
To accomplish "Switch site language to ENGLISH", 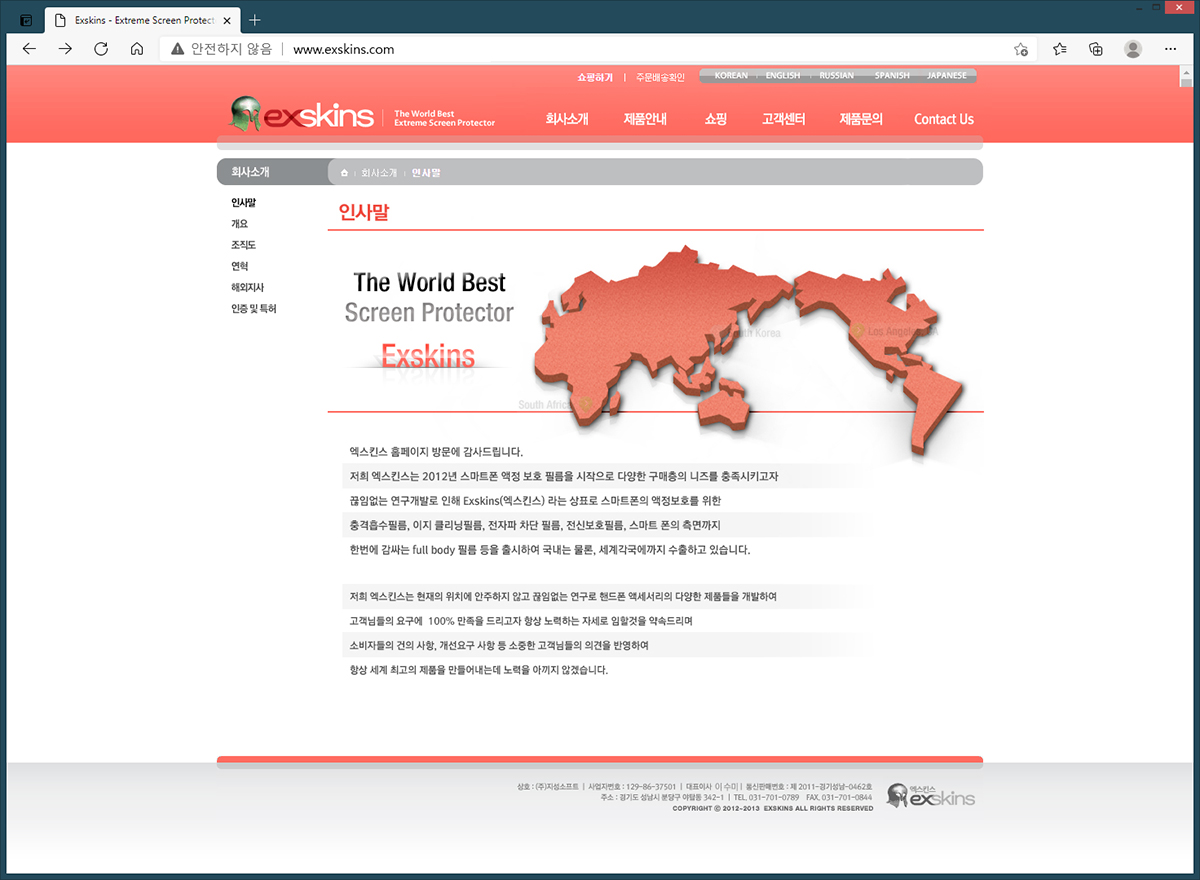I will point(782,76).
